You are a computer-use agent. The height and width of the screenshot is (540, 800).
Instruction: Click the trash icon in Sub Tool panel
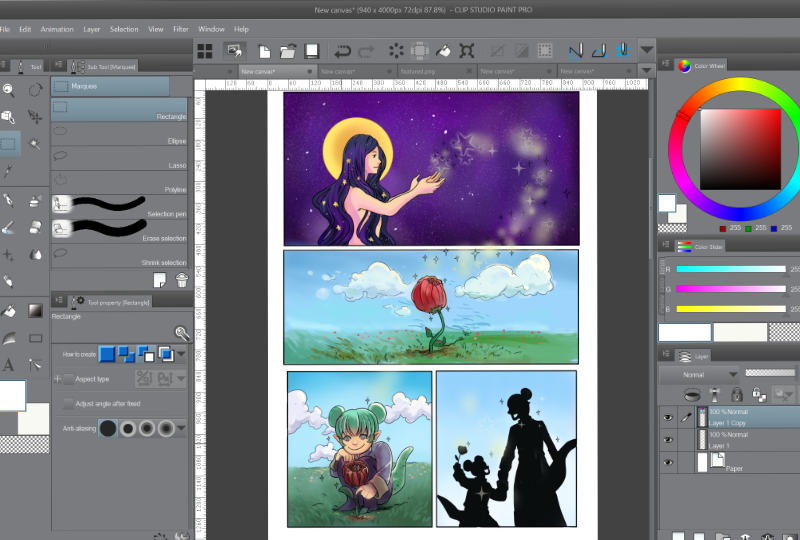tap(182, 280)
